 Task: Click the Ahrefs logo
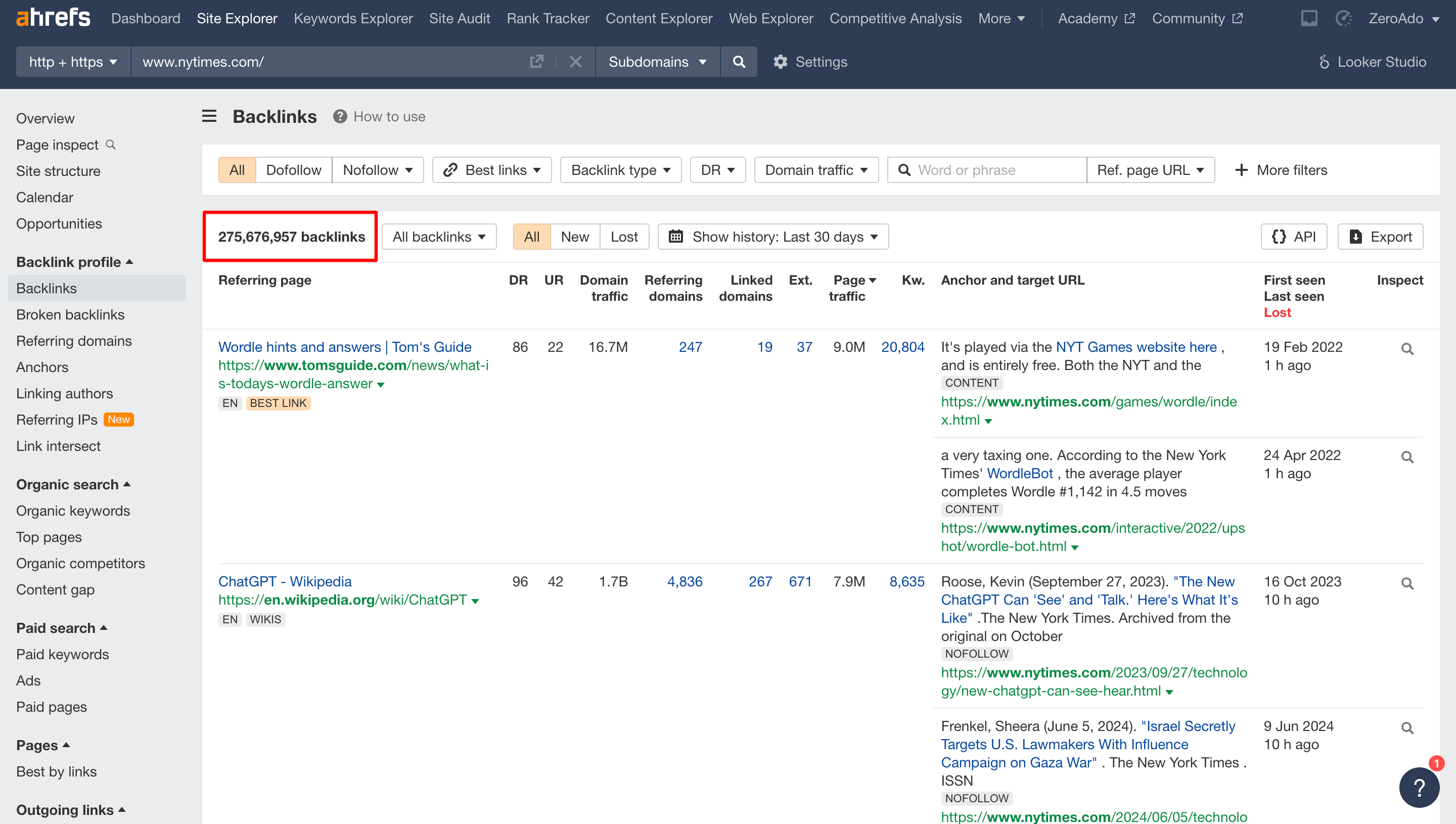[x=53, y=18]
